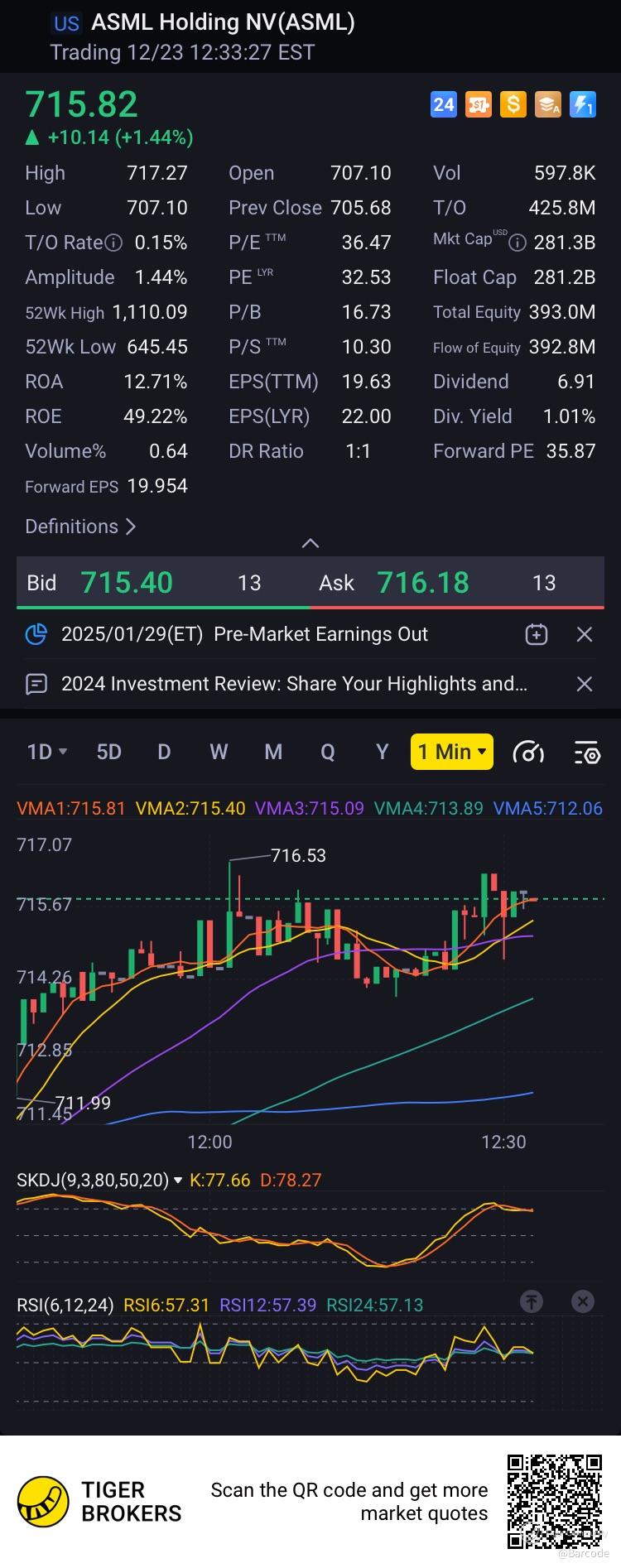Tap info icon next to T/O Rate

[114, 243]
